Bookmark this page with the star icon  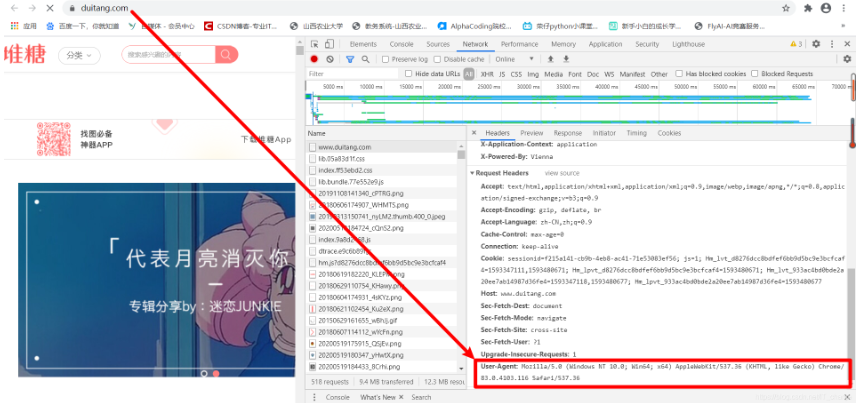point(786,8)
